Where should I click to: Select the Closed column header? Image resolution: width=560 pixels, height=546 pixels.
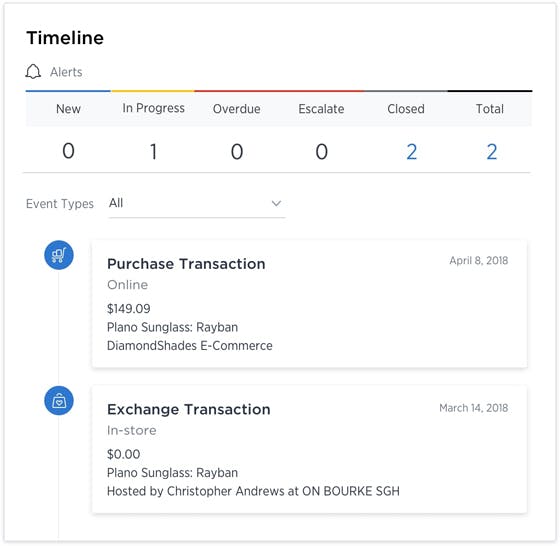tap(406, 109)
